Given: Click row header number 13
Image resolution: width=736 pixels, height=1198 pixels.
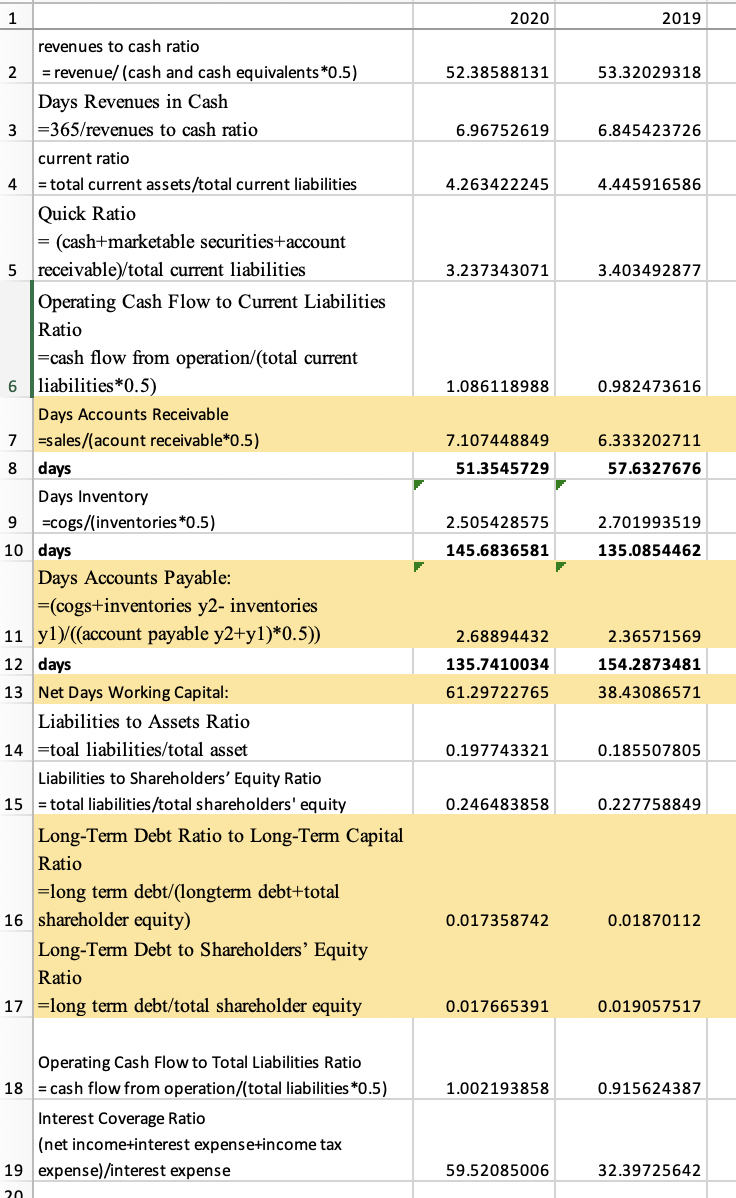Looking at the screenshot, I should point(15,690).
